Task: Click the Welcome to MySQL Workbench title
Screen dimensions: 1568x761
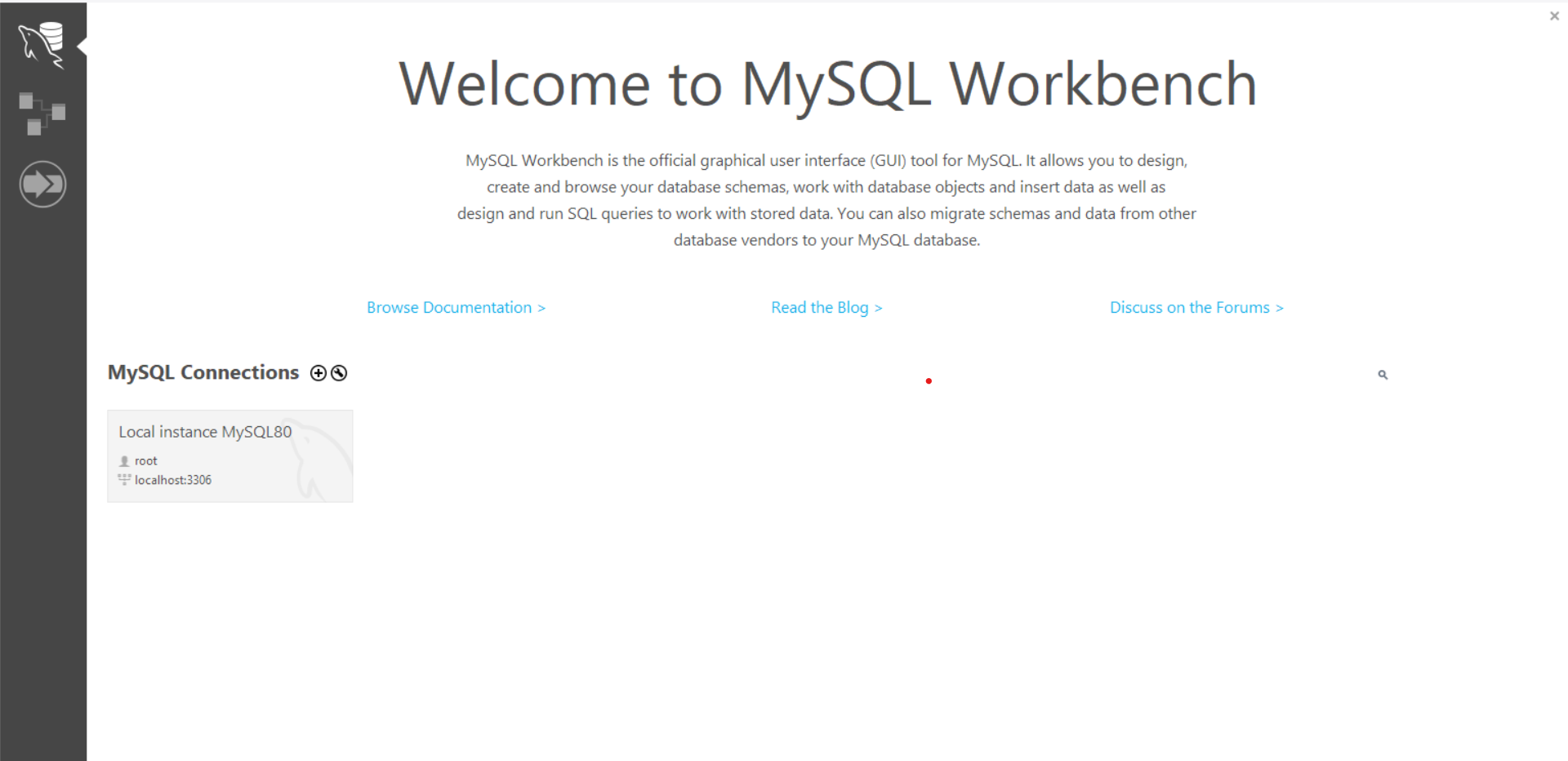Action: (x=827, y=84)
